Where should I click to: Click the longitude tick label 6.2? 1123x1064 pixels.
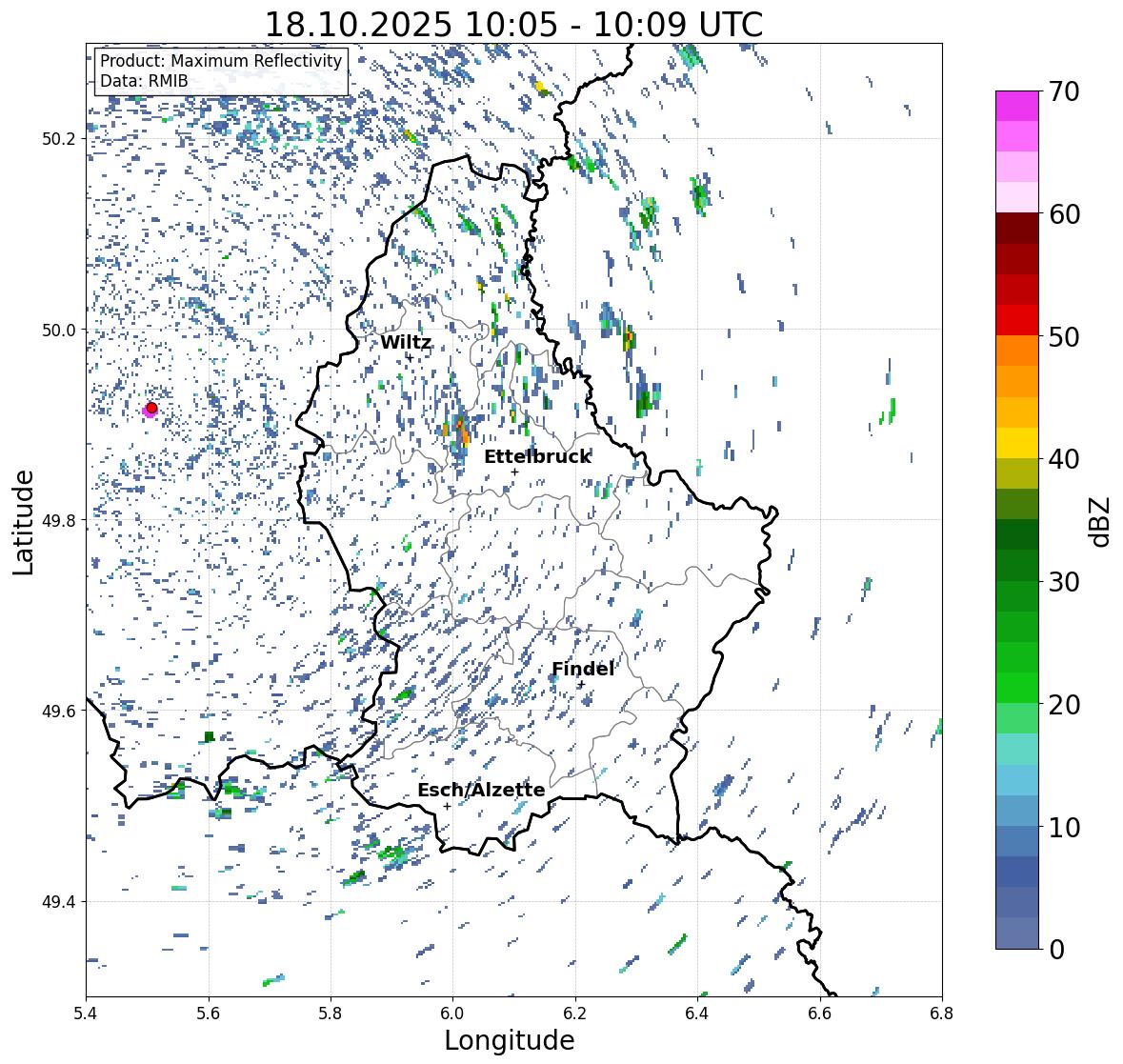[575, 1013]
